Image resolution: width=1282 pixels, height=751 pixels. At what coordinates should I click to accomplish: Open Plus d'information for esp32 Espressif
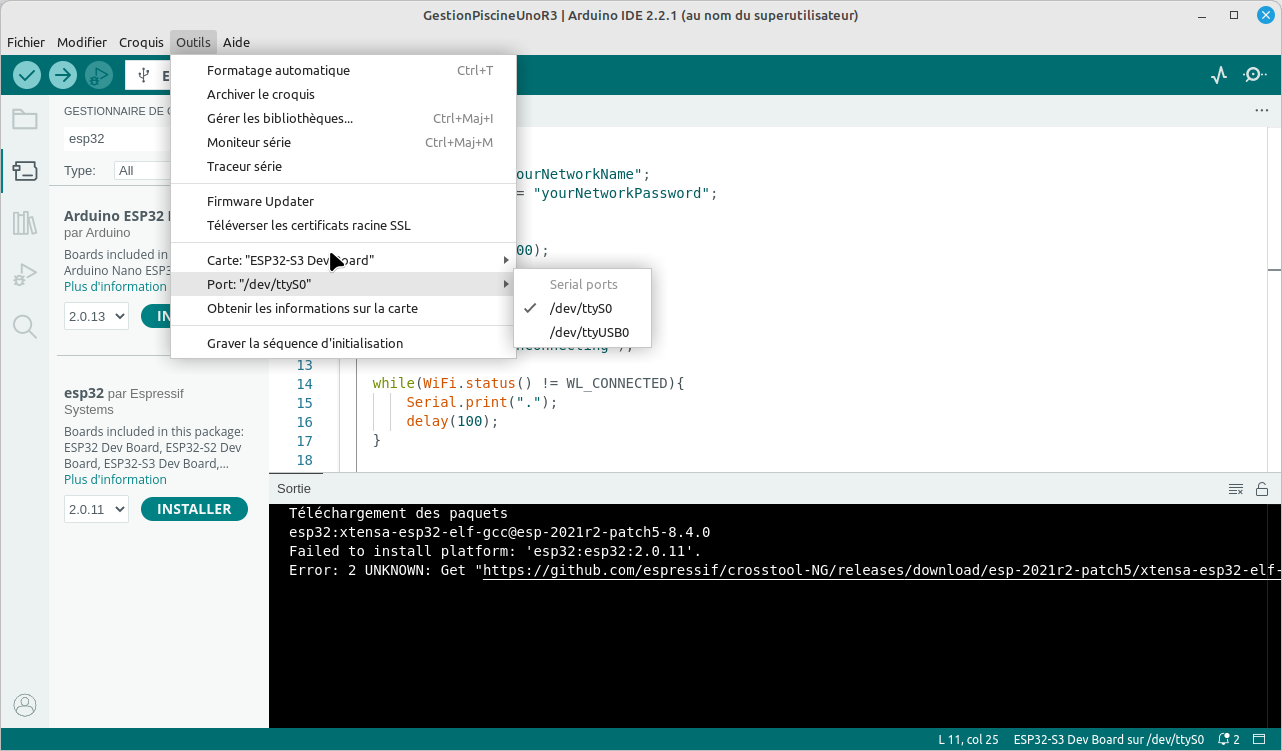click(x=115, y=480)
